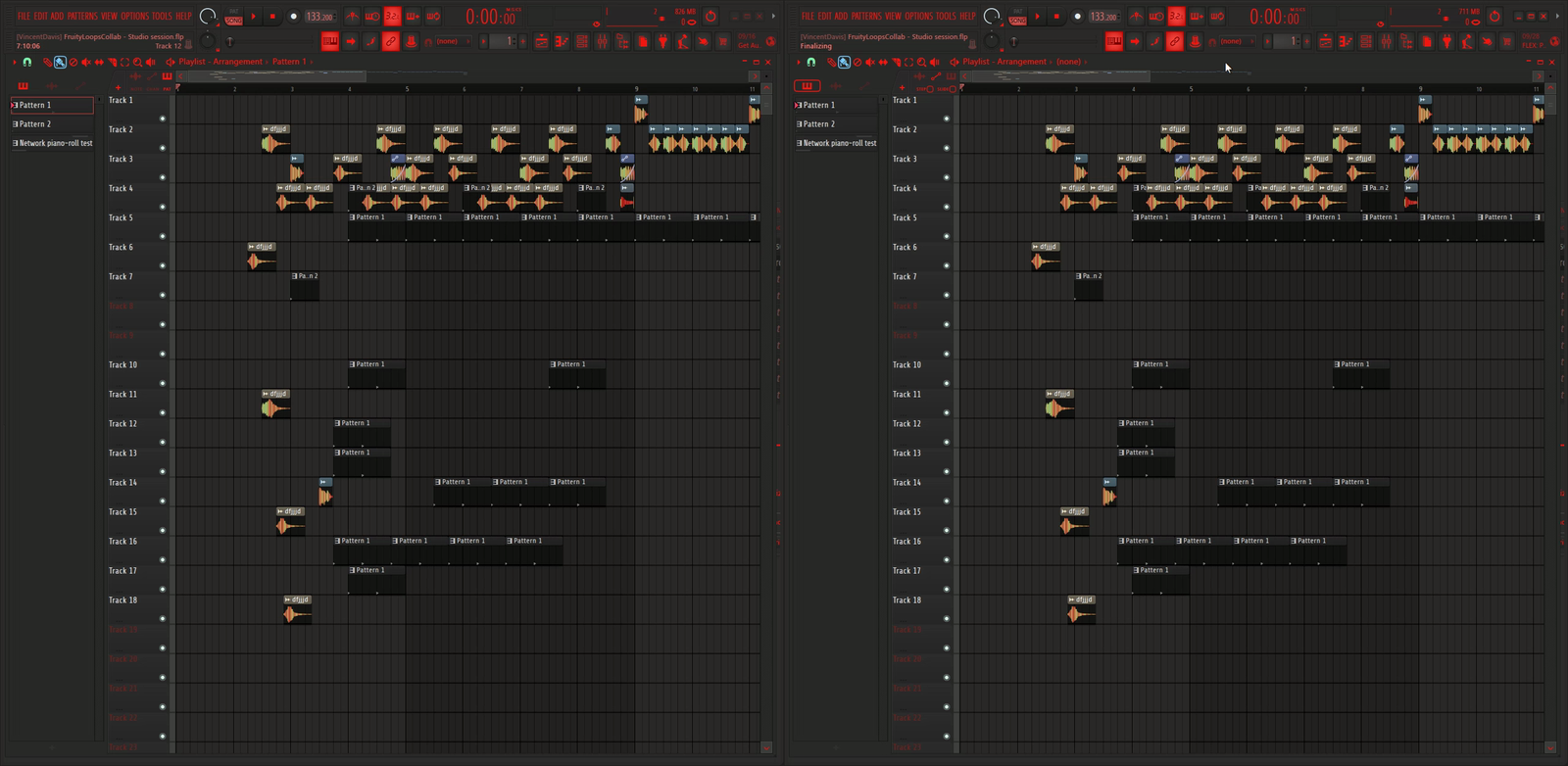The width and height of the screenshot is (1568, 766).
Task: Toggle magnet snap icon in left playlist
Action: (27, 62)
